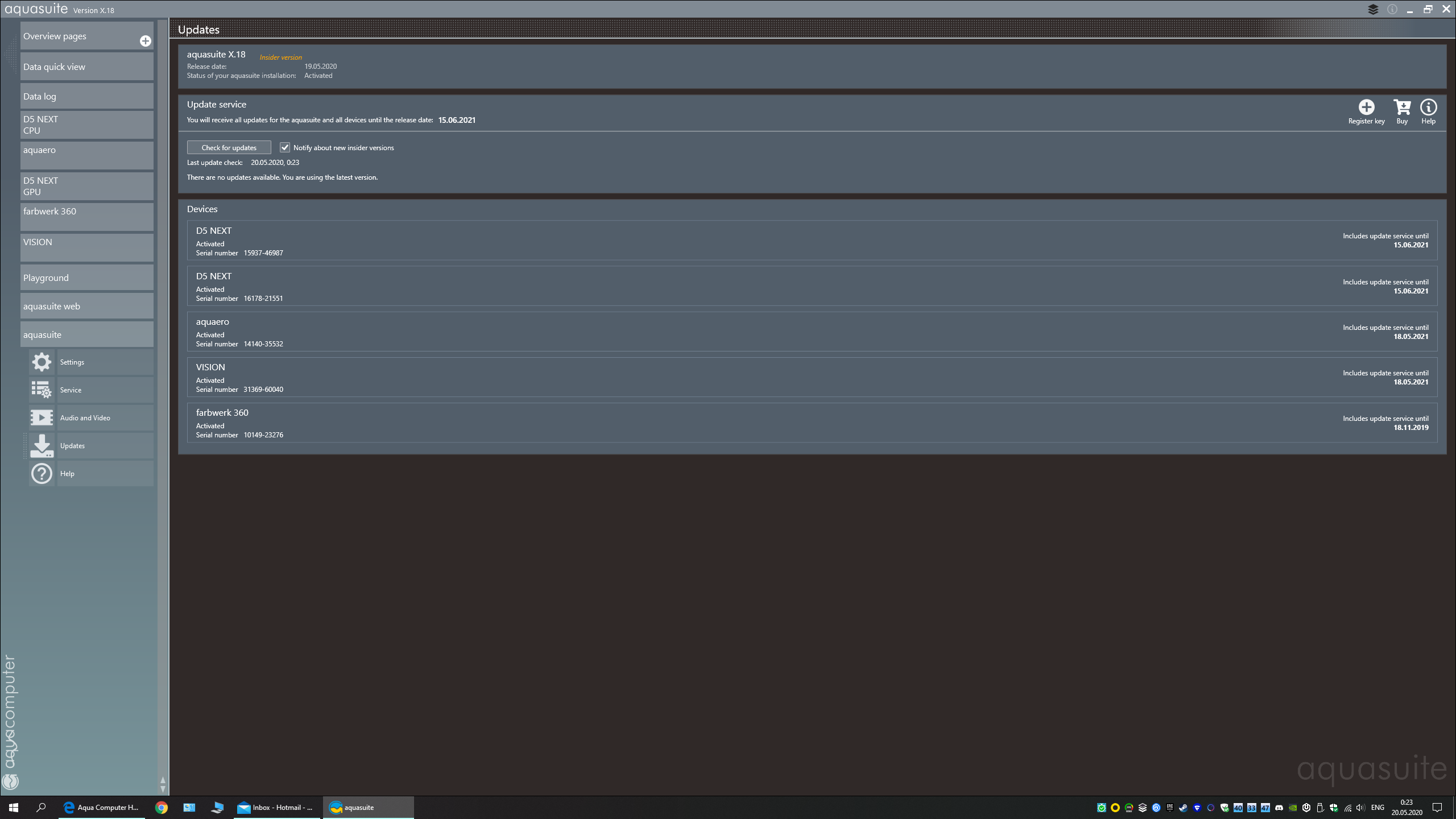Viewport: 1456px width, 819px height.
Task: Click sidebar scroll down arrow
Action: tap(163, 789)
